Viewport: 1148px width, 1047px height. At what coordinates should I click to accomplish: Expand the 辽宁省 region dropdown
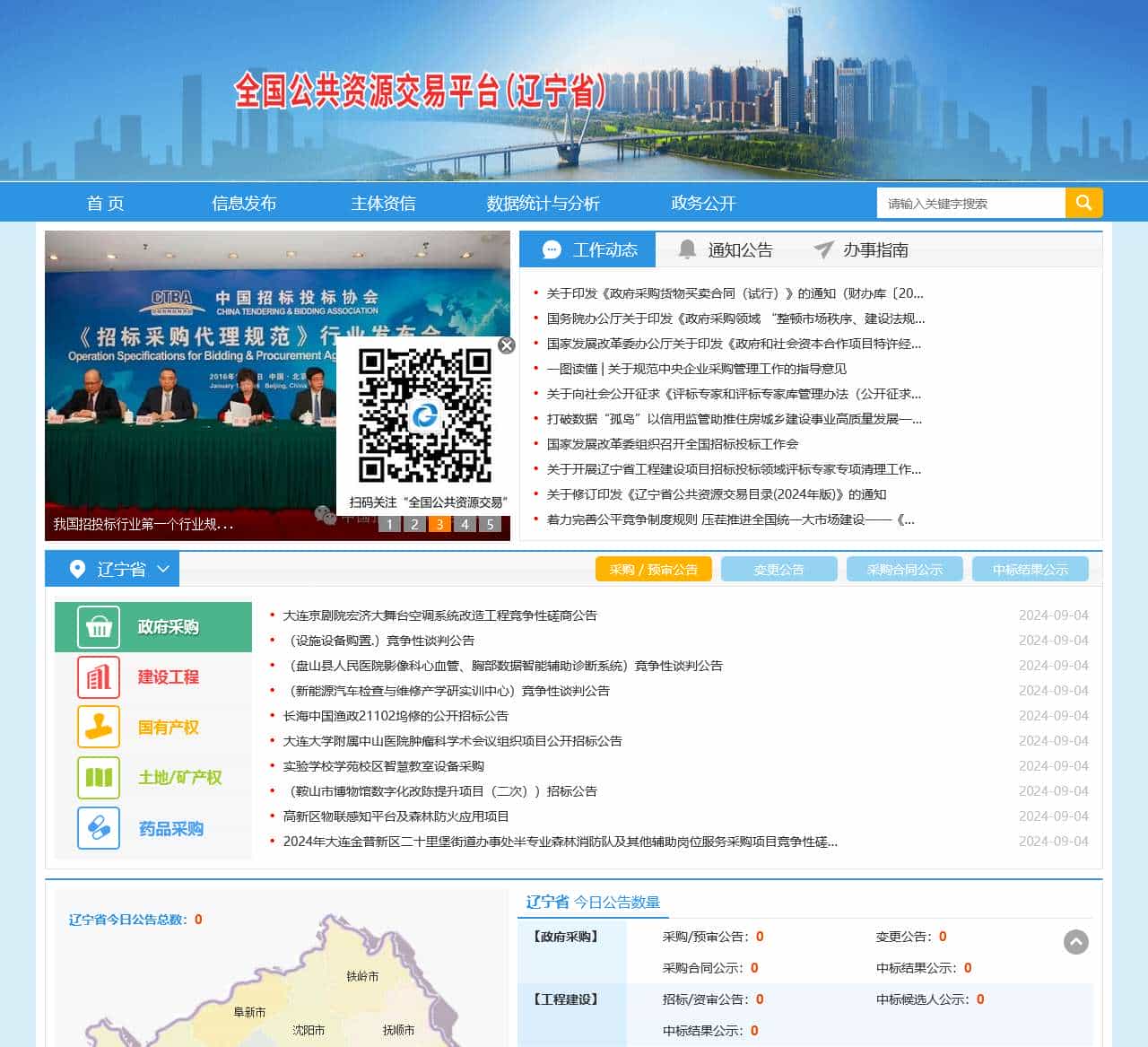[x=163, y=570]
